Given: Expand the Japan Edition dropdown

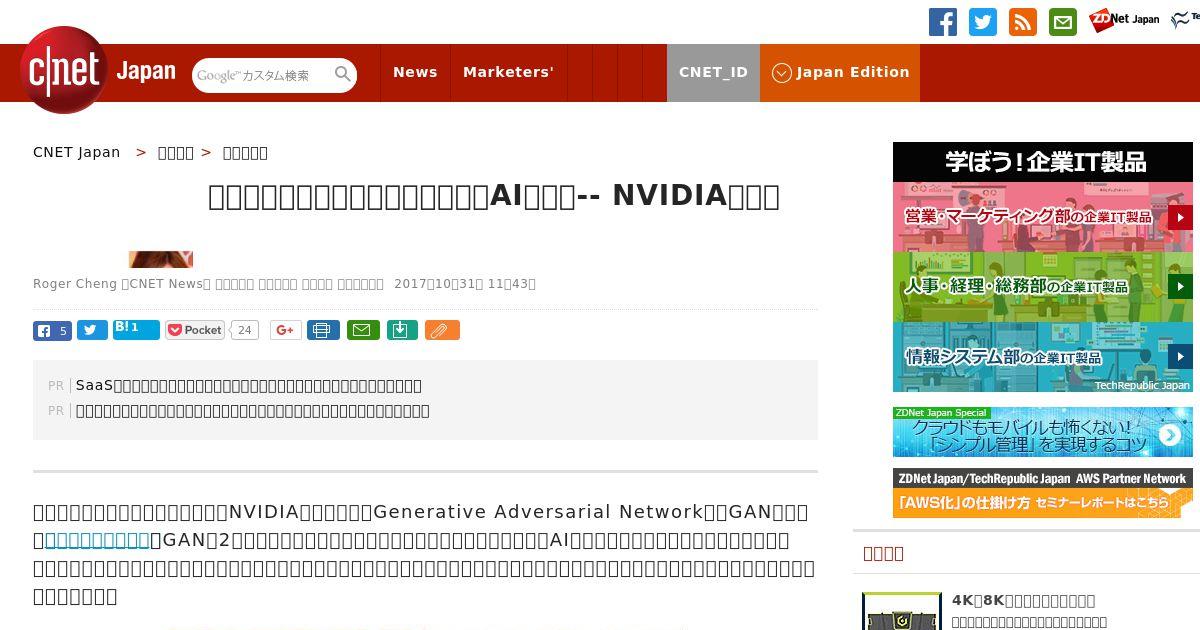Looking at the screenshot, I should tap(840, 72).
